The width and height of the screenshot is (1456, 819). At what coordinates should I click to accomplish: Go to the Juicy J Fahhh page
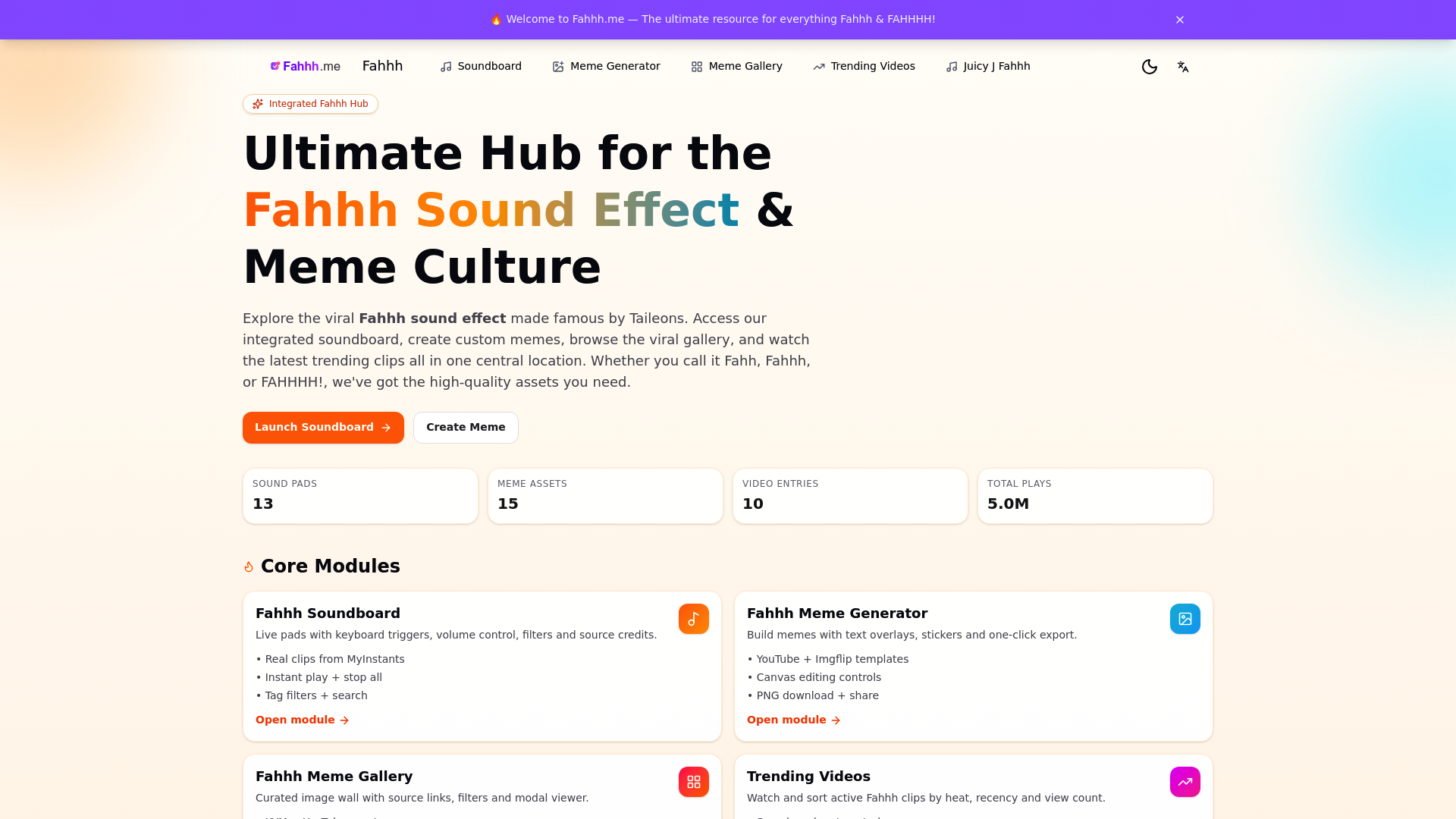pos(996,67)
